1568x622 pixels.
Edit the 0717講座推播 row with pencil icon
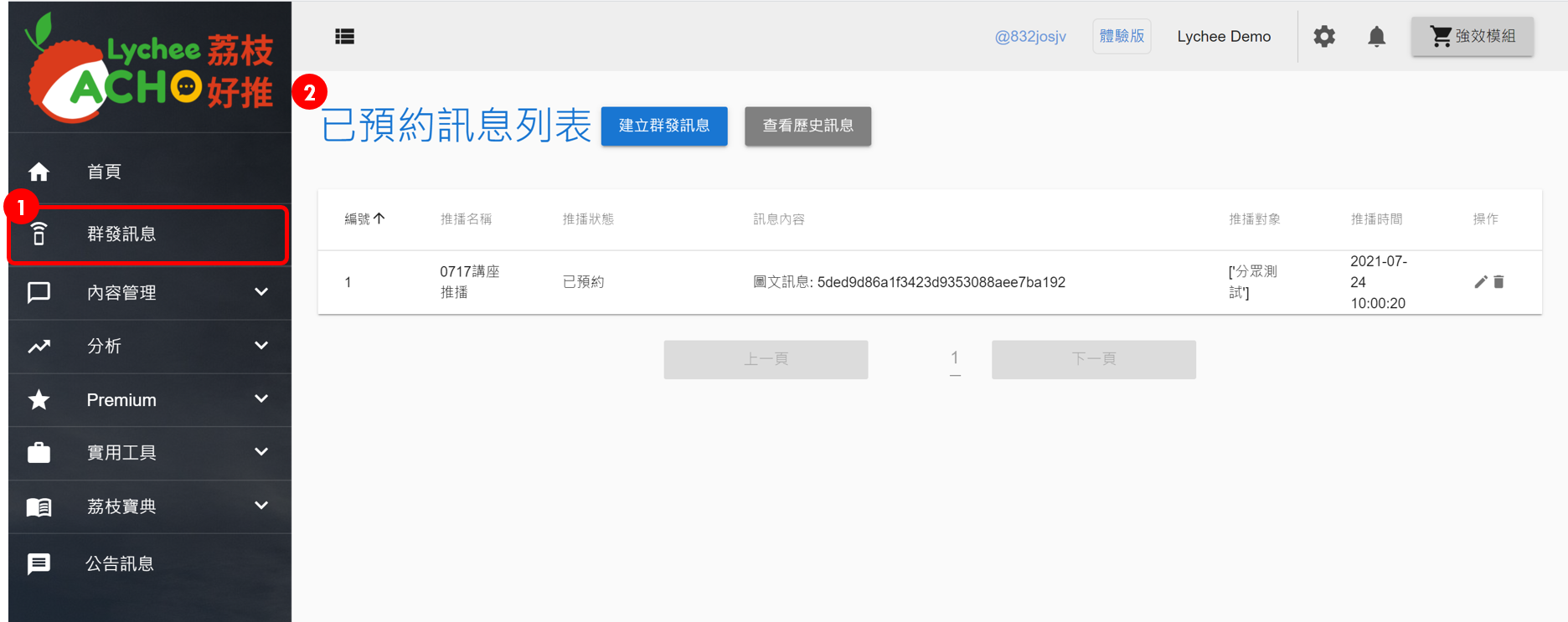tap(1481, 282)
